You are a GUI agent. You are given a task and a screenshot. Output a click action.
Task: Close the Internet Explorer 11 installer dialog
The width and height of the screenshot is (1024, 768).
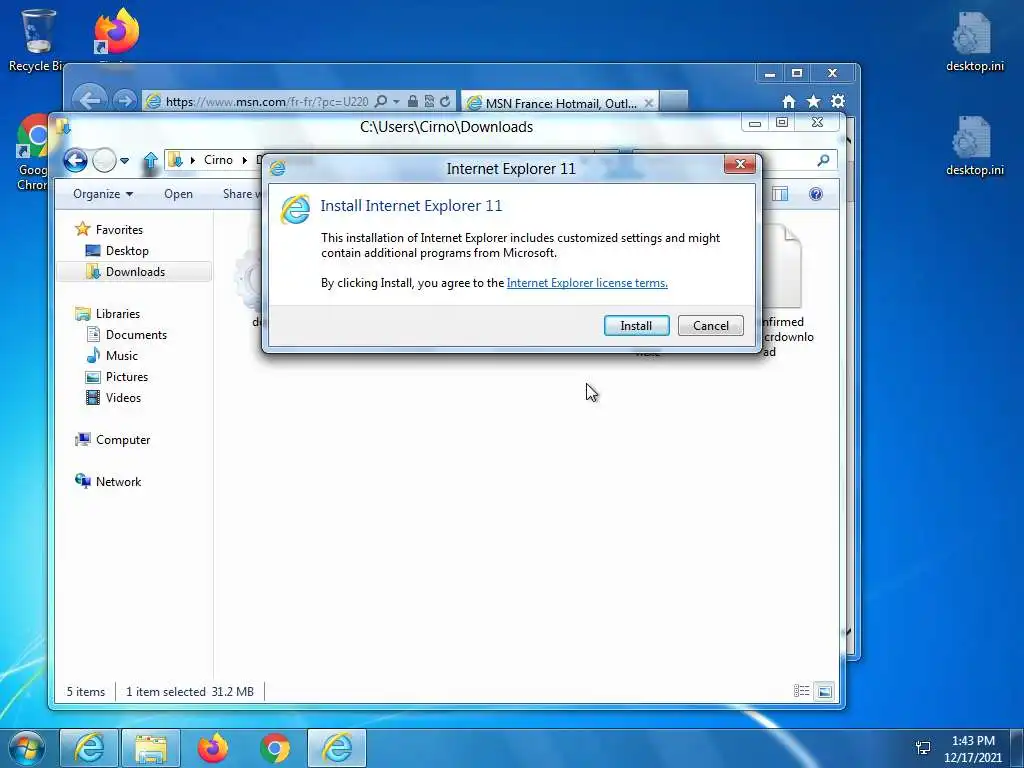(740, 165)
